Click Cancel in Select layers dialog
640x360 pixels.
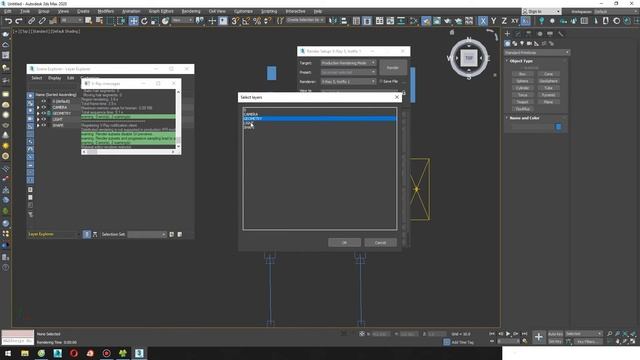[x=380, y=242]
